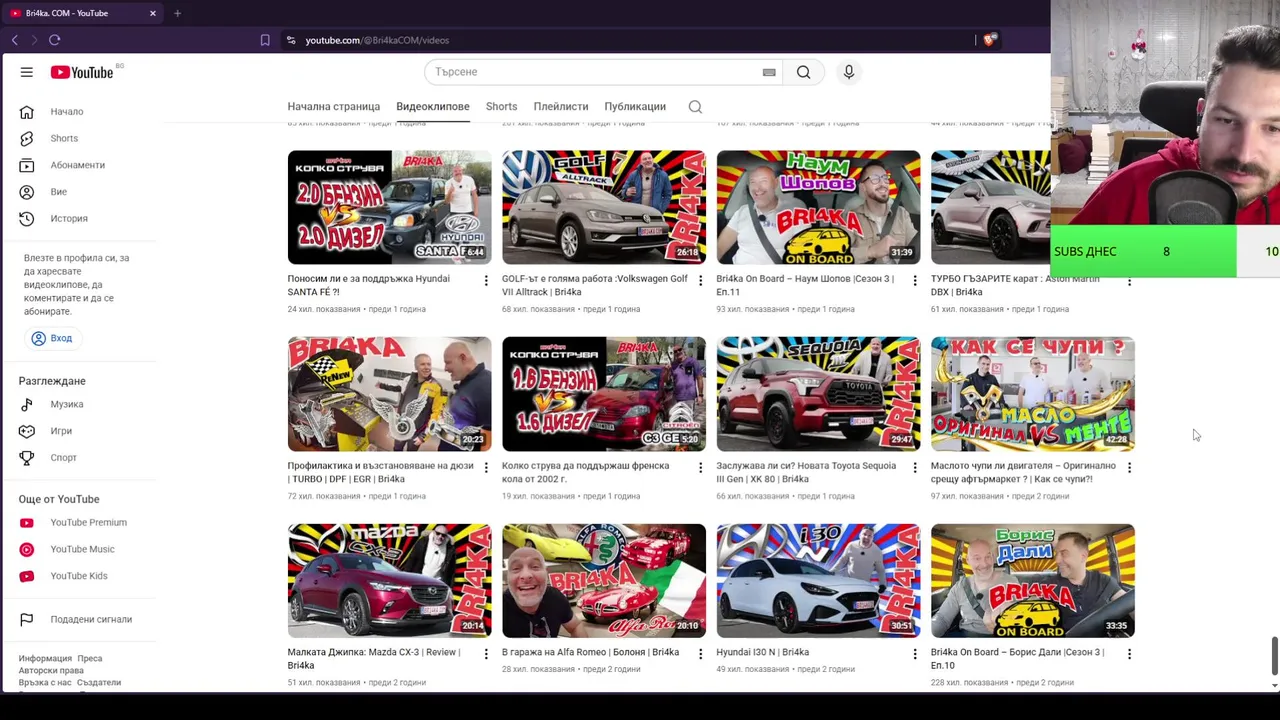Switch to the Shorts channel tab

(502, 106)
